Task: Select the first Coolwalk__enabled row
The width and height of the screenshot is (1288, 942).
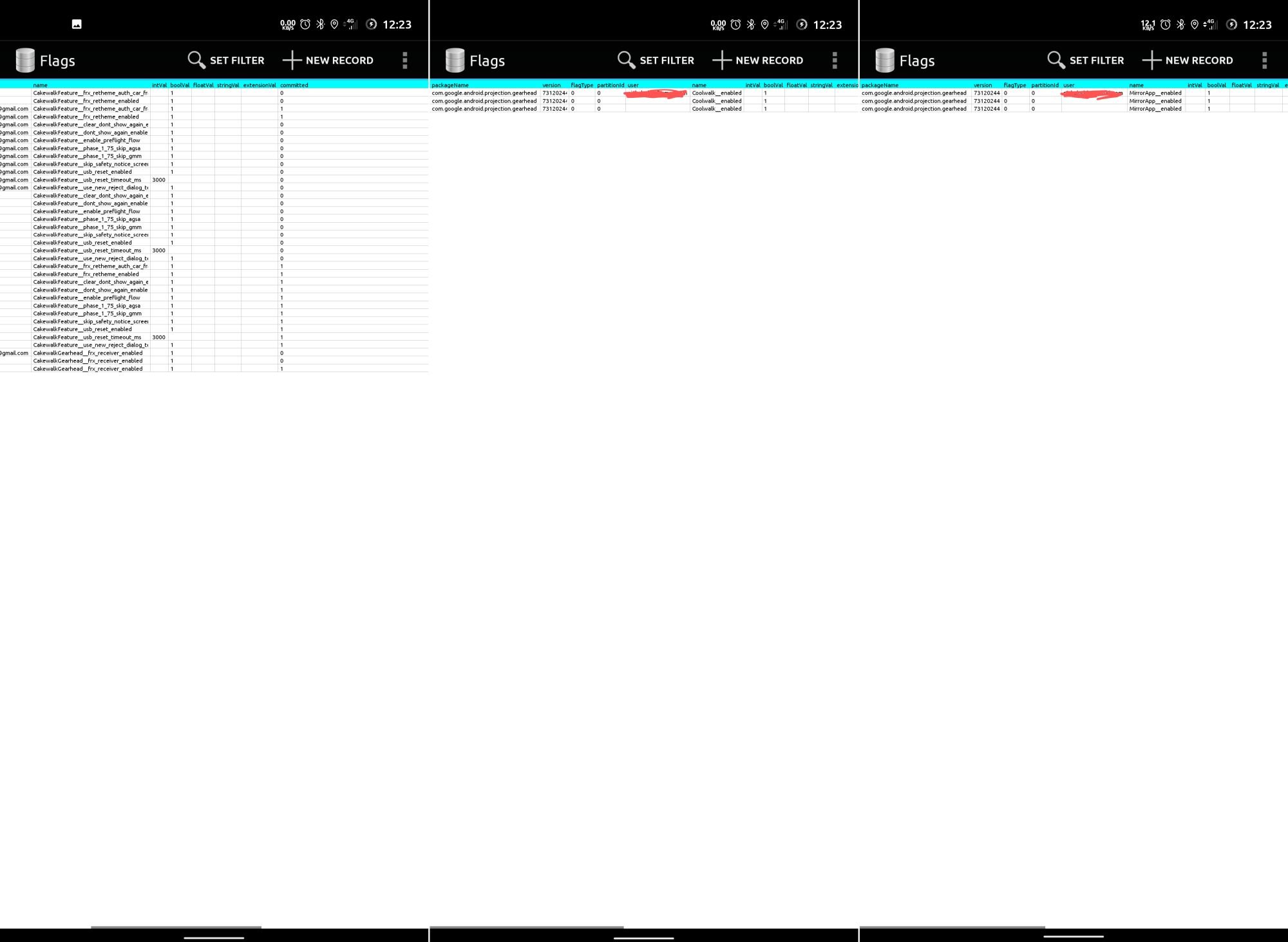Action: point(716,93)
